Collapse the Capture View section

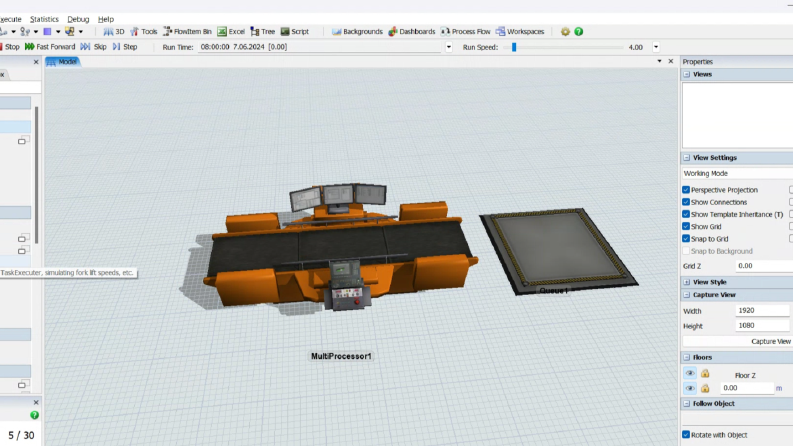(686, 295)
